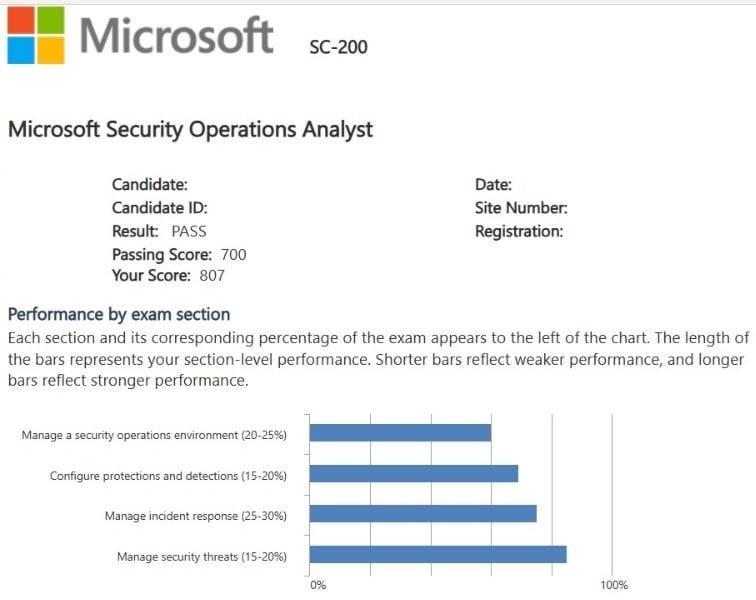
Task: Click the Registration label
Action: (x=519, y=231)
